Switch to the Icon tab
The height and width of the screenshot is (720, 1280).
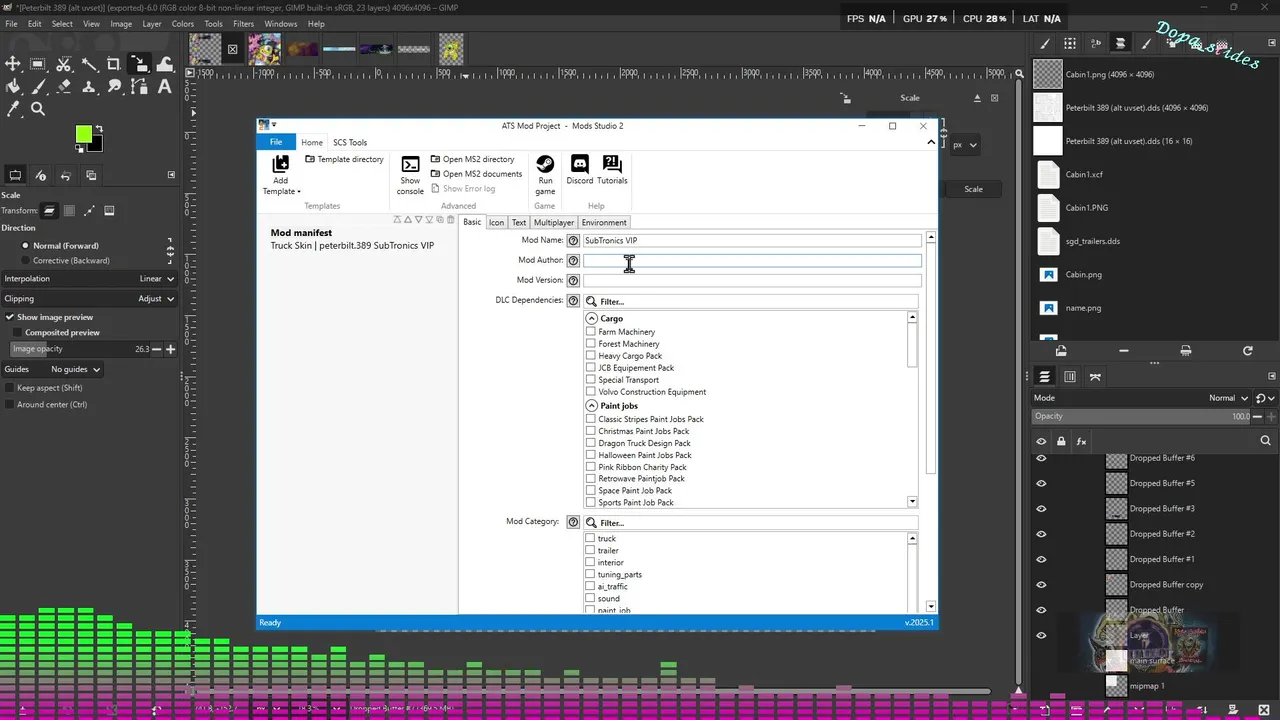pyautogui.click(x=496, y=223)
